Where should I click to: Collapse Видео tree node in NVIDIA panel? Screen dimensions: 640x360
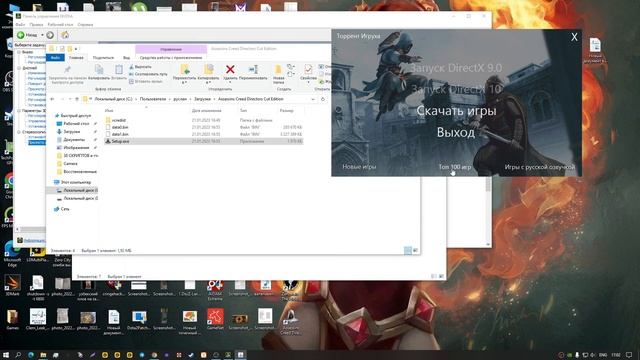(19, 52)
